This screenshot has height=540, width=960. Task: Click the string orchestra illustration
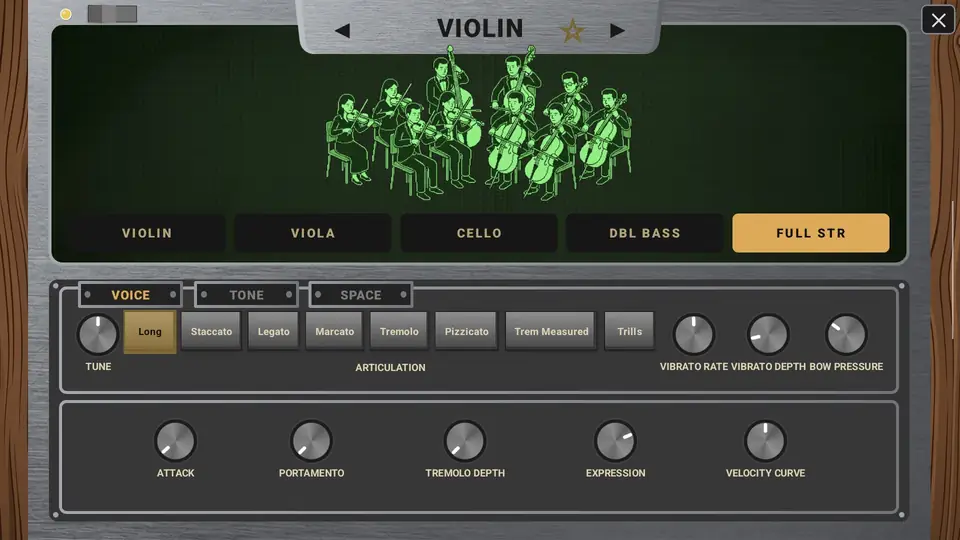(x=479, y=122)
